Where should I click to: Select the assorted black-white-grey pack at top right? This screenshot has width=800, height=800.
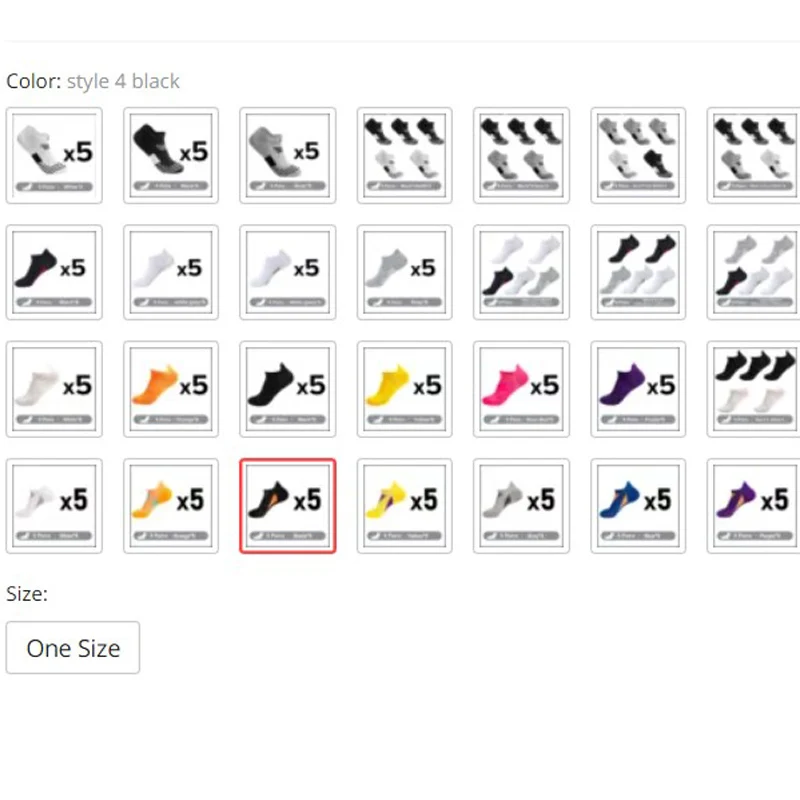coord(754,155)
